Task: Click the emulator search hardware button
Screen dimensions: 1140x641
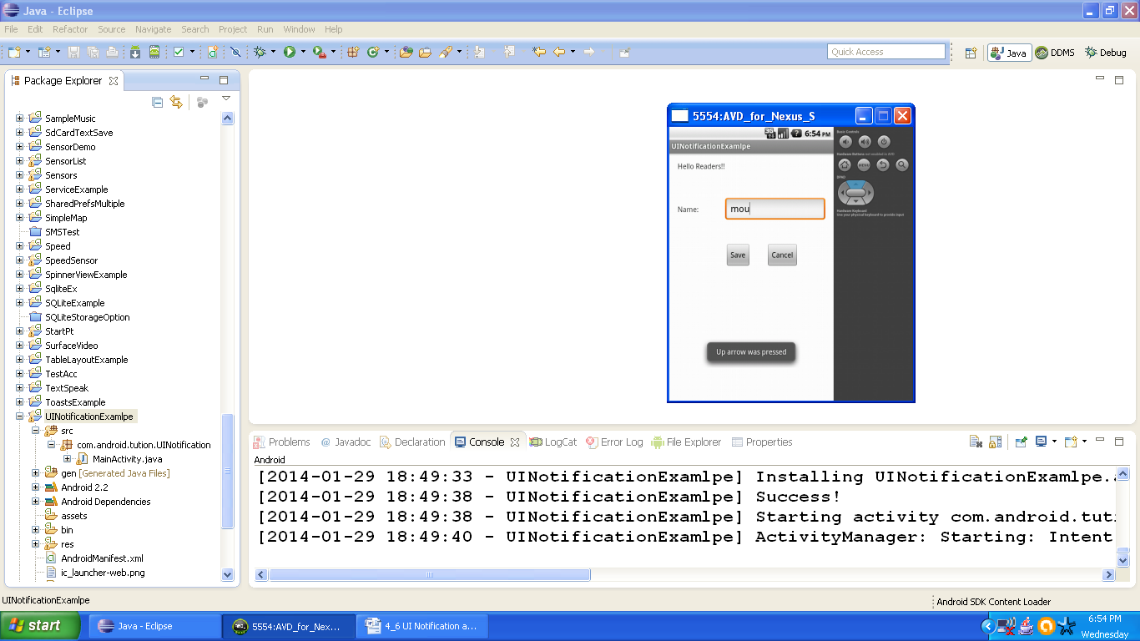Action: pyautogui.click(x=901, y=164)
